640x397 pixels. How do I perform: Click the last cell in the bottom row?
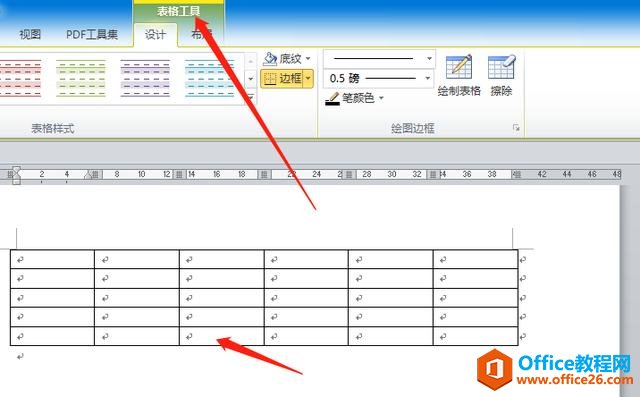(x=476, y=336)
